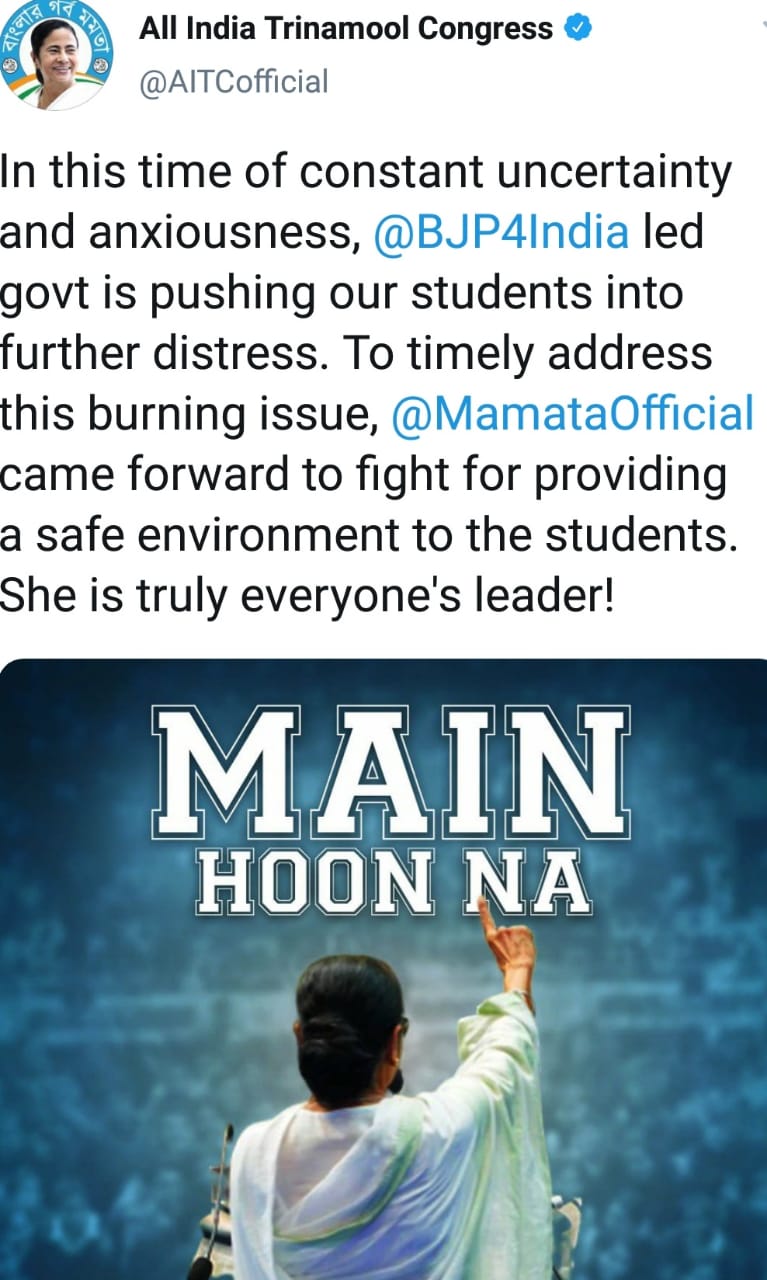Follow the @BJP4India mention link
Screen dimensions: 767x1280
pyautogui.click(x=502, y=233)
